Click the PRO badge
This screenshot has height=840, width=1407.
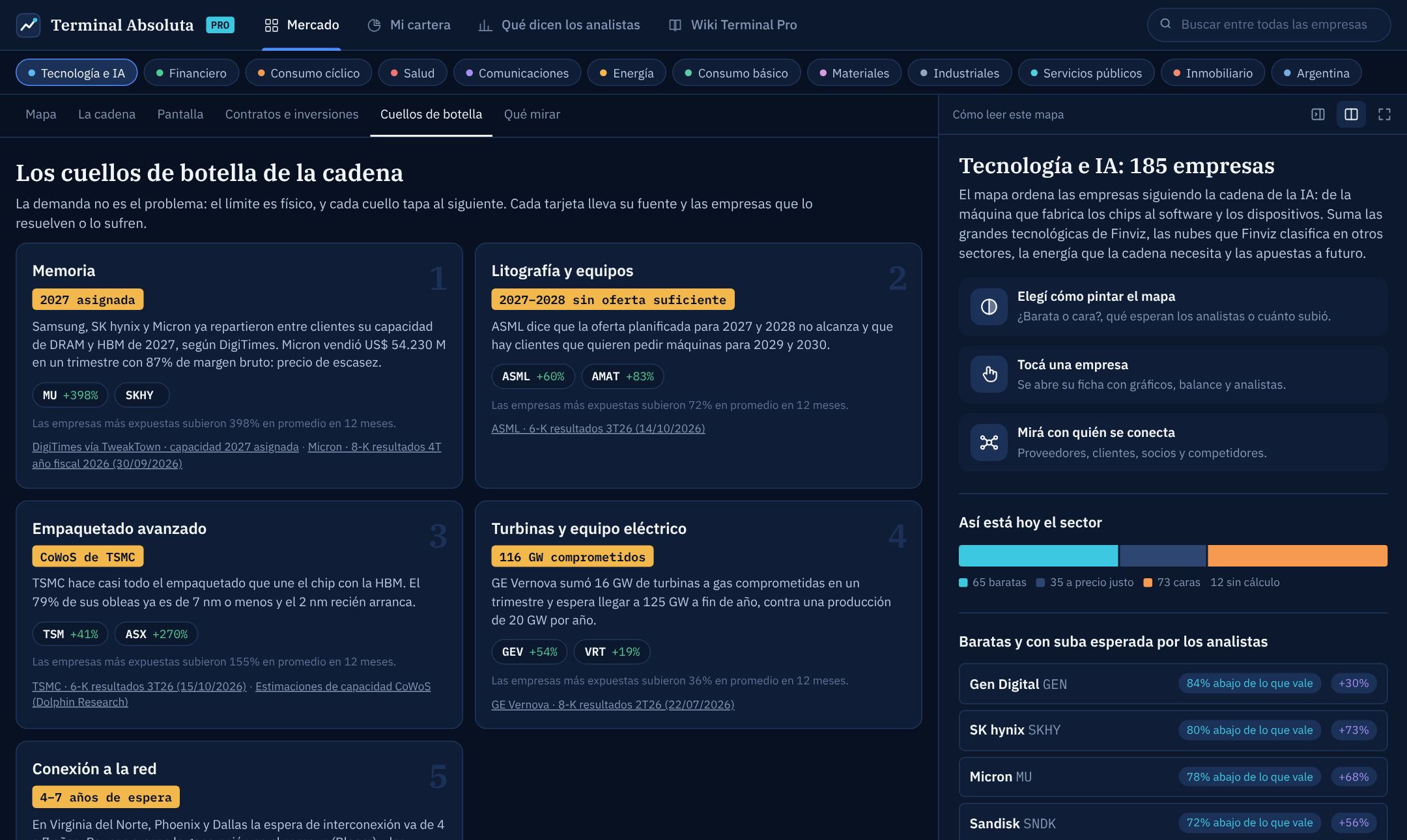coord(220,25)
